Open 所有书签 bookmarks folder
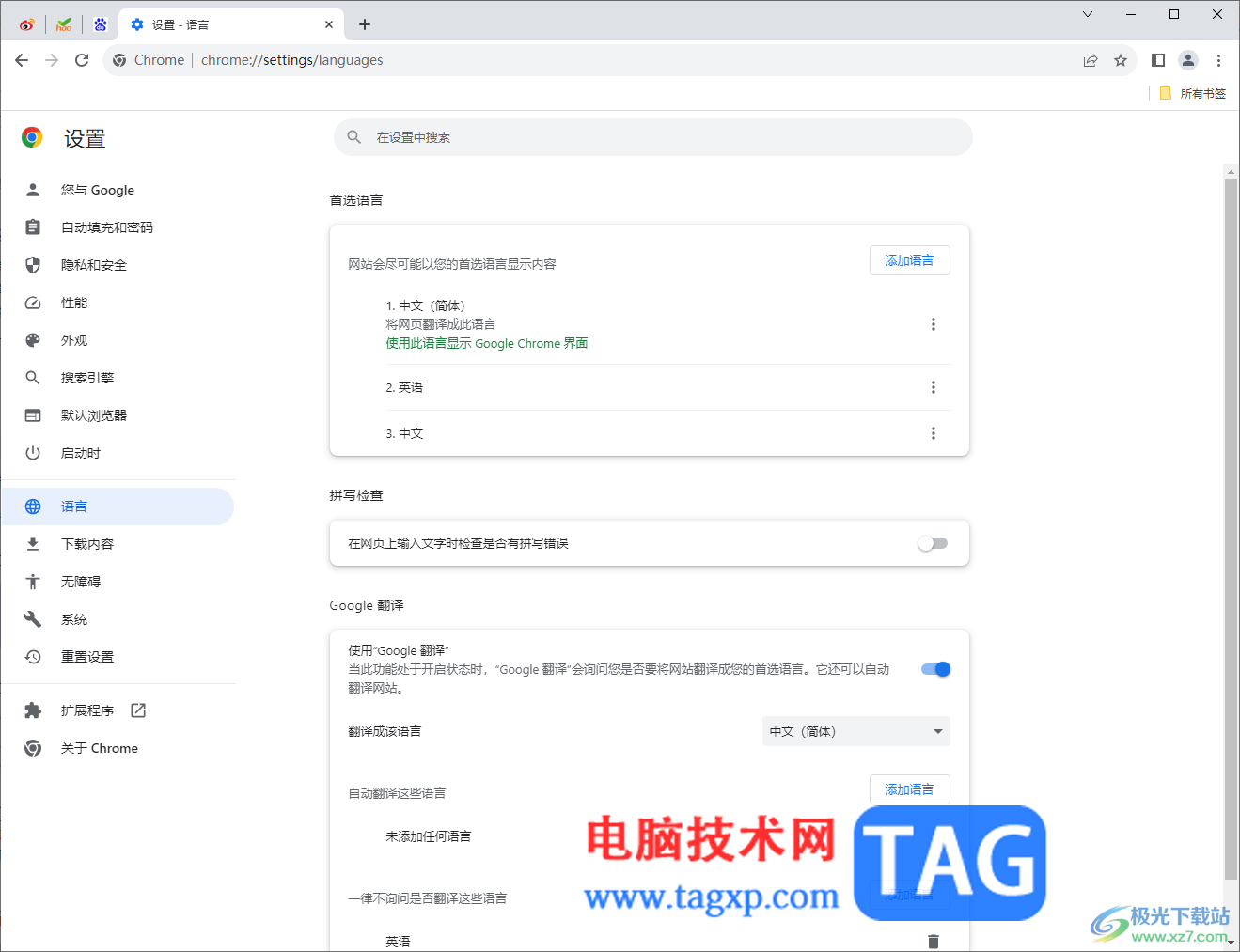This screenshot has height=952, width=1240. click(x=1193, y=93)
